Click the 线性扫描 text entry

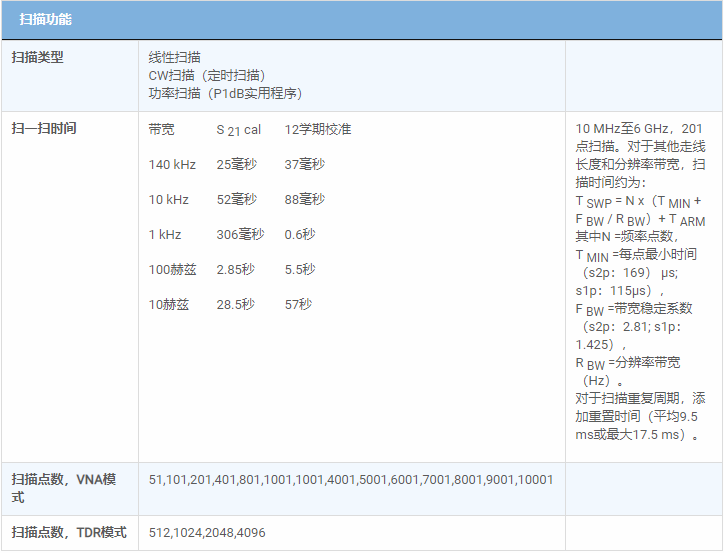pyautogui.click(x=174, y=58)
